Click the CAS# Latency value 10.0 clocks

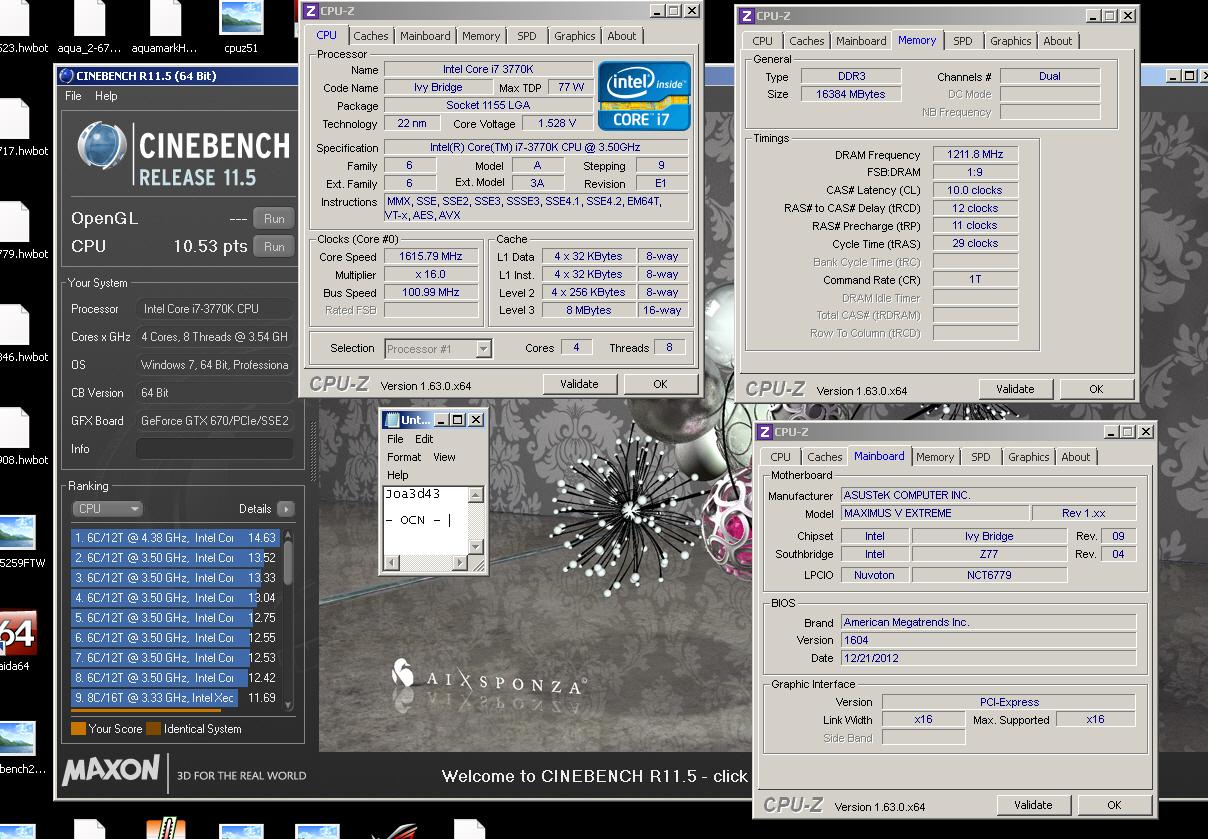click(x=976, y=190)
